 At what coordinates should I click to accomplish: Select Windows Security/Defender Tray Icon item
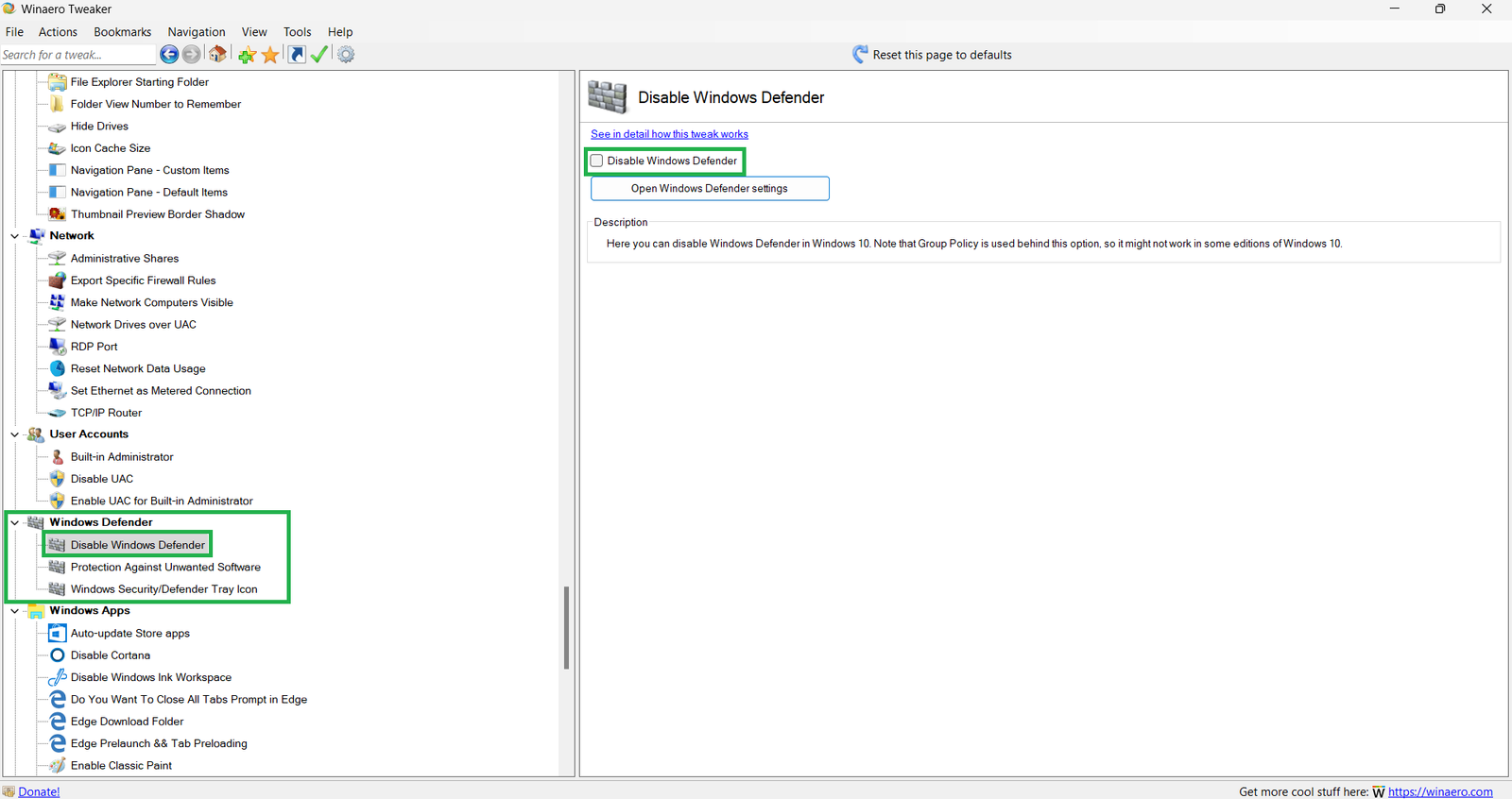[x=163, y=589]
